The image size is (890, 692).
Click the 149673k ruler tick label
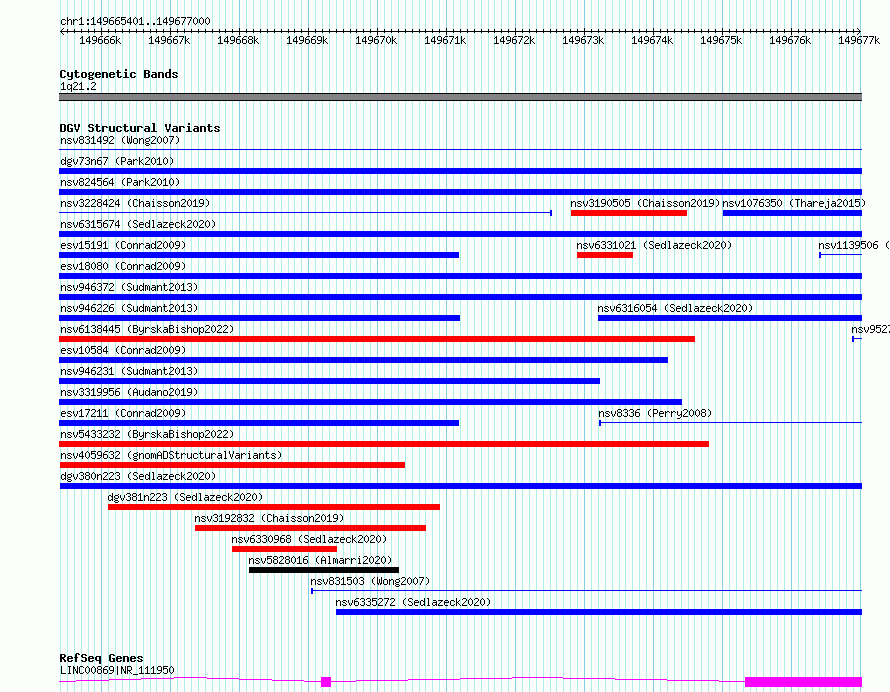point(583,40)
